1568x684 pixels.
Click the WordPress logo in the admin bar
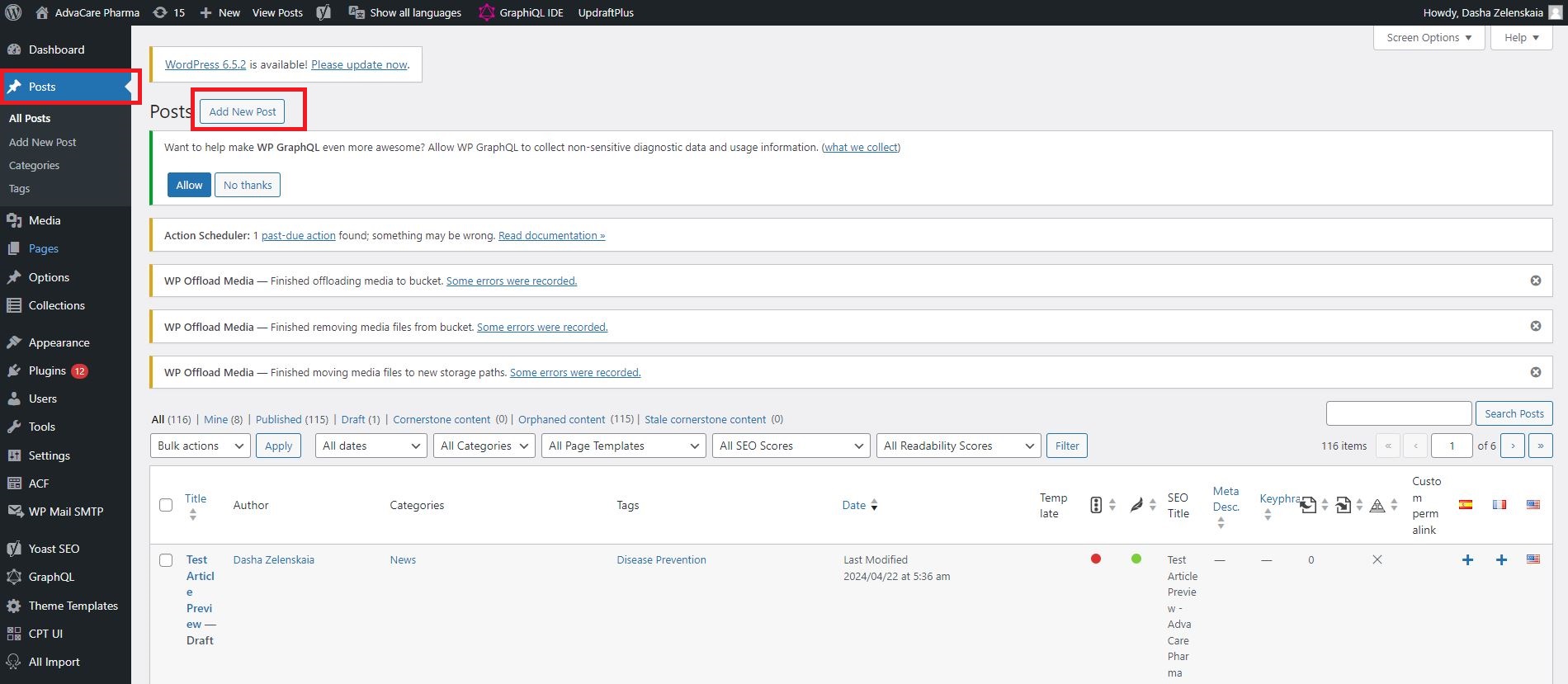13,12
